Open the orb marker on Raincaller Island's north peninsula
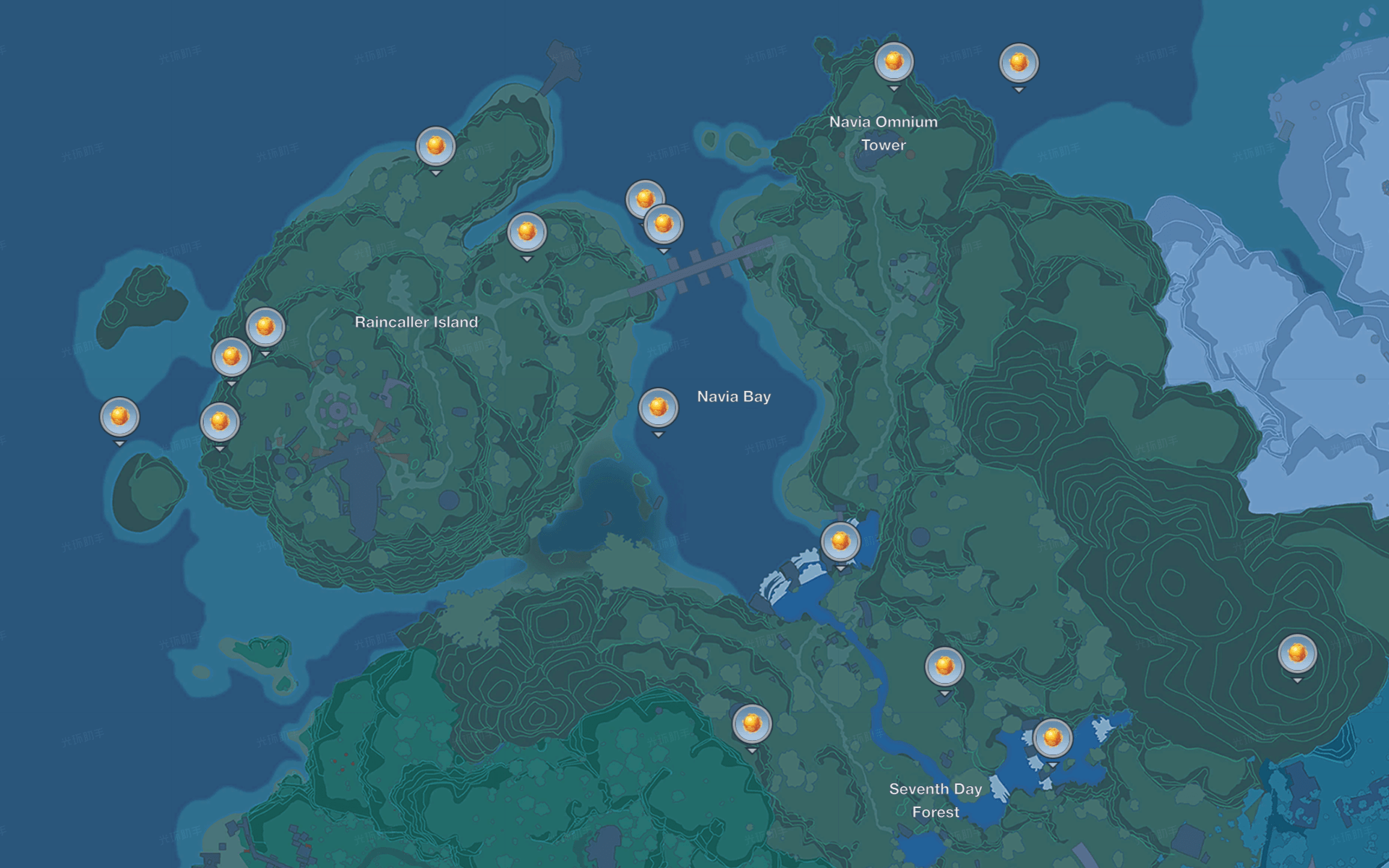This screenshot has height=868, width=1389. [x=435, y=147]
